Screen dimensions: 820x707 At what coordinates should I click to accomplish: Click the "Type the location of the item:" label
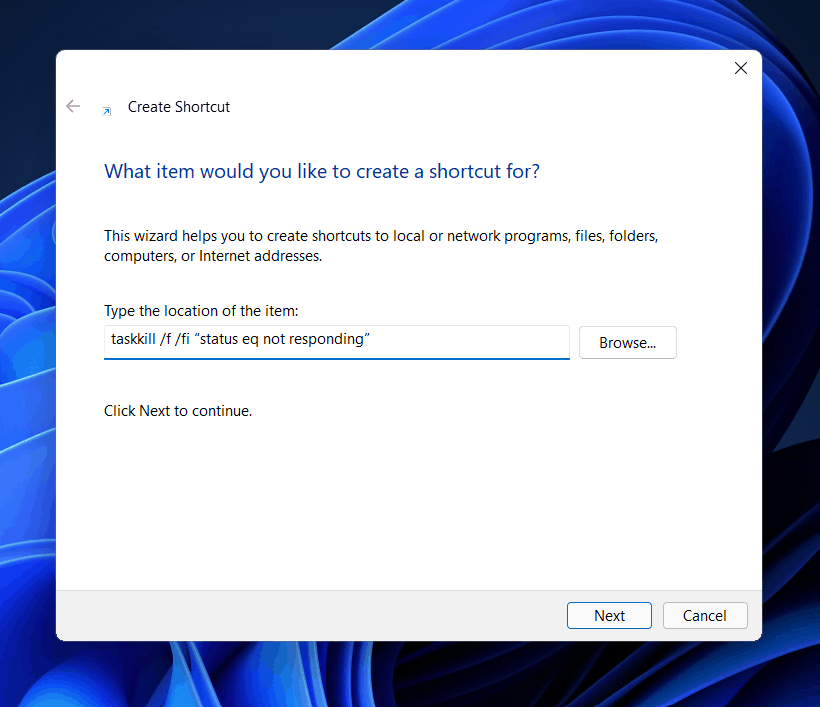(x=201, y=312)
